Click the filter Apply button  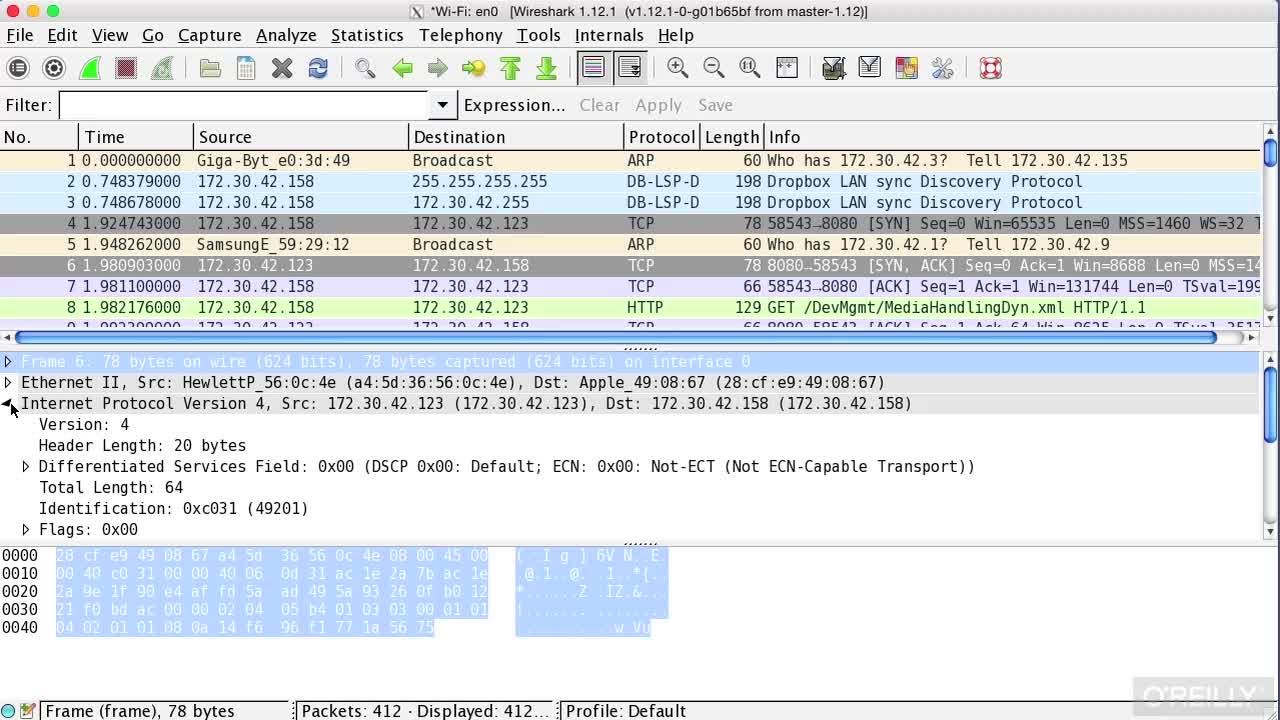tap(658, 105)
